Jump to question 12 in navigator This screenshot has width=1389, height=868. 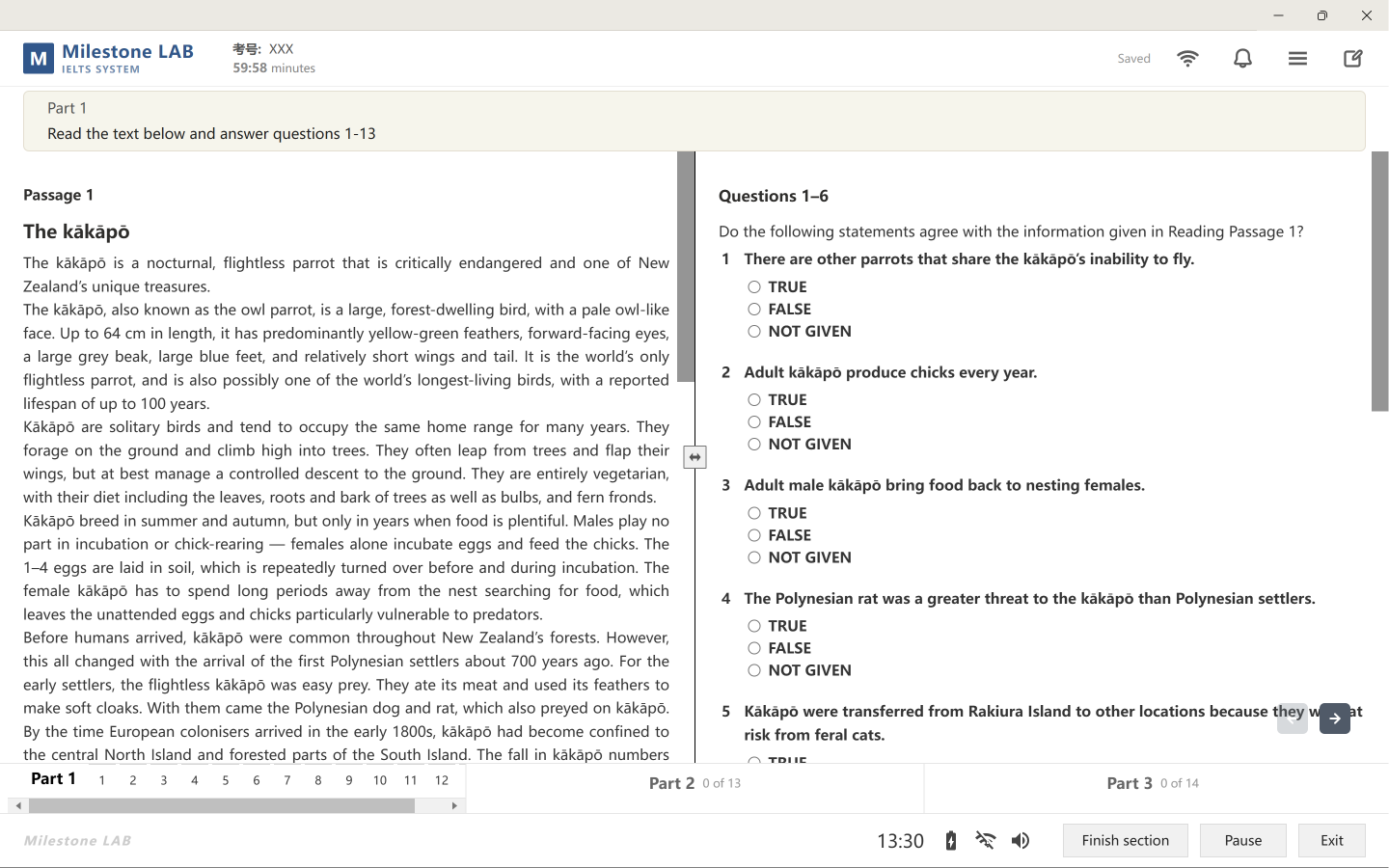pos(442,780)
